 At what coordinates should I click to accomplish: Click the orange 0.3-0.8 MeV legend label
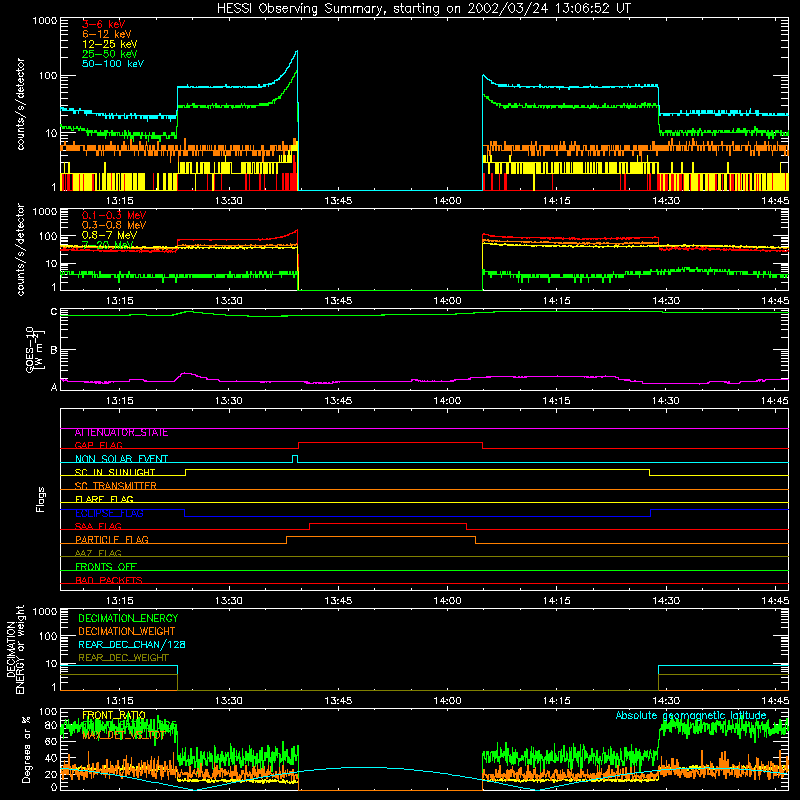pos(114,225)
